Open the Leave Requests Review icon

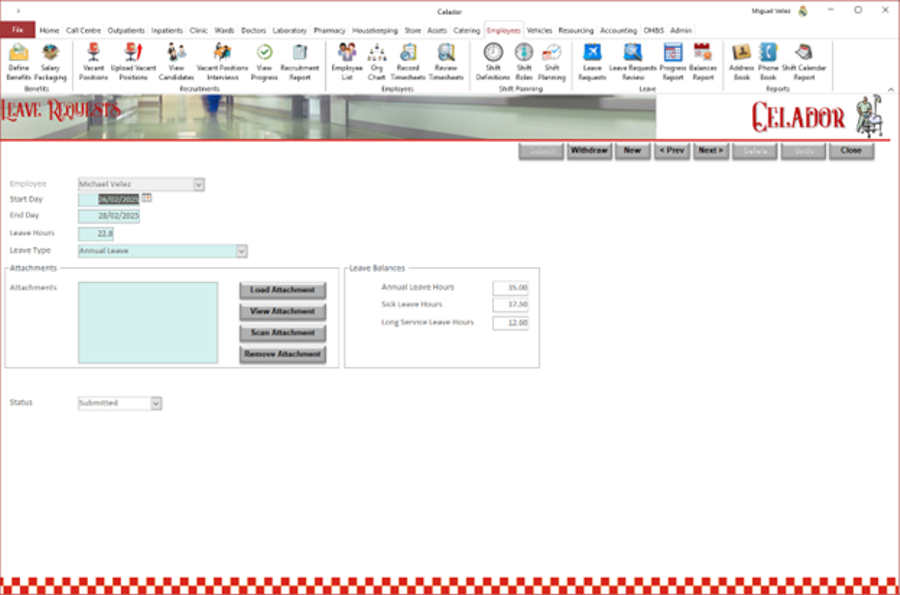(x=633, y=60)
